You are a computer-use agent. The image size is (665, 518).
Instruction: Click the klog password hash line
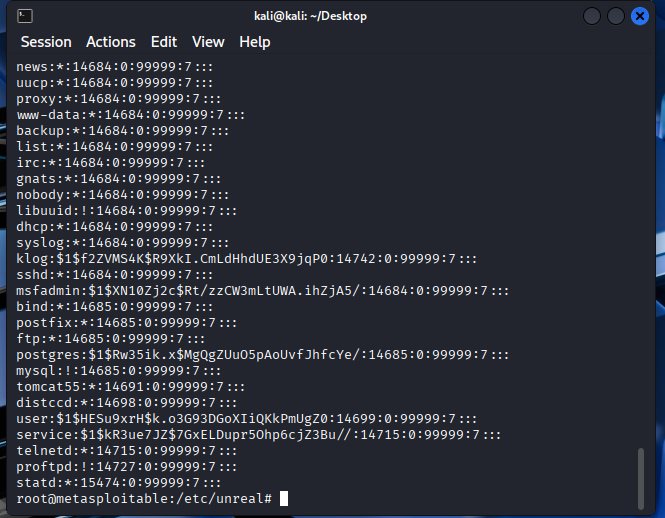click(246, 259)
